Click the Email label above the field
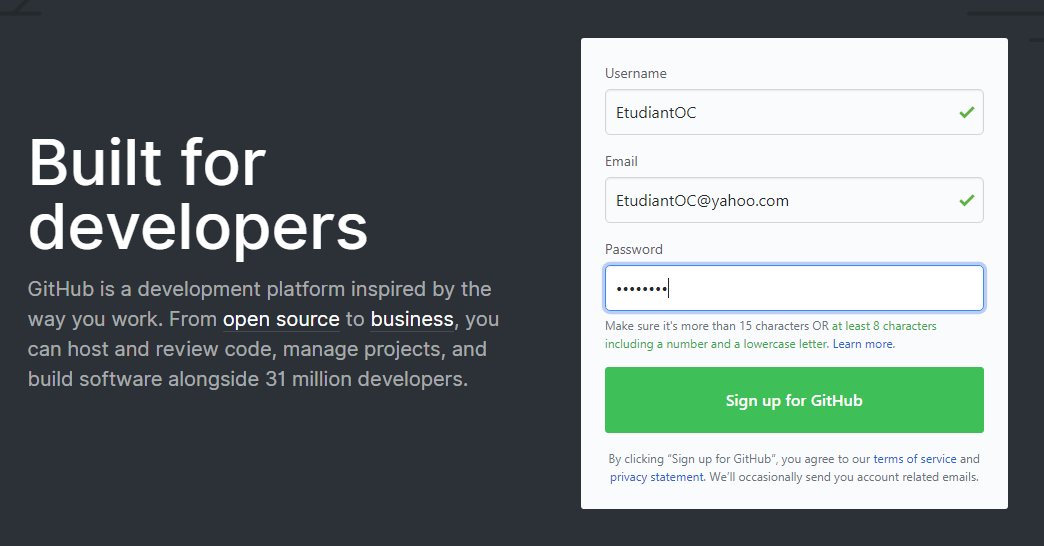The width and height of the screenshot is (1044, 546). pyautogui.click(x=621, y=161)
